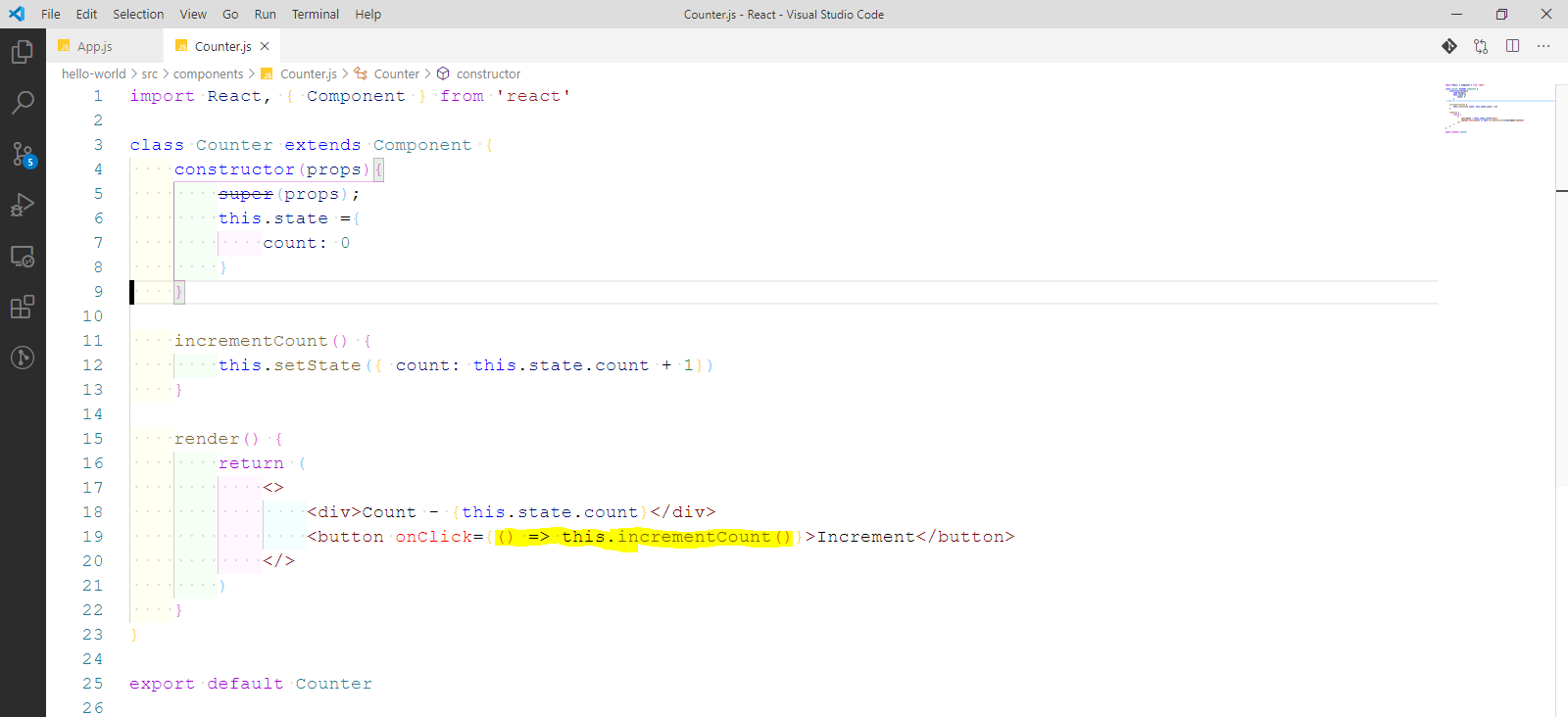Click 'Increment' button text on line 19
Viewport: 1568px width, 717px height.
coord(866,537)
